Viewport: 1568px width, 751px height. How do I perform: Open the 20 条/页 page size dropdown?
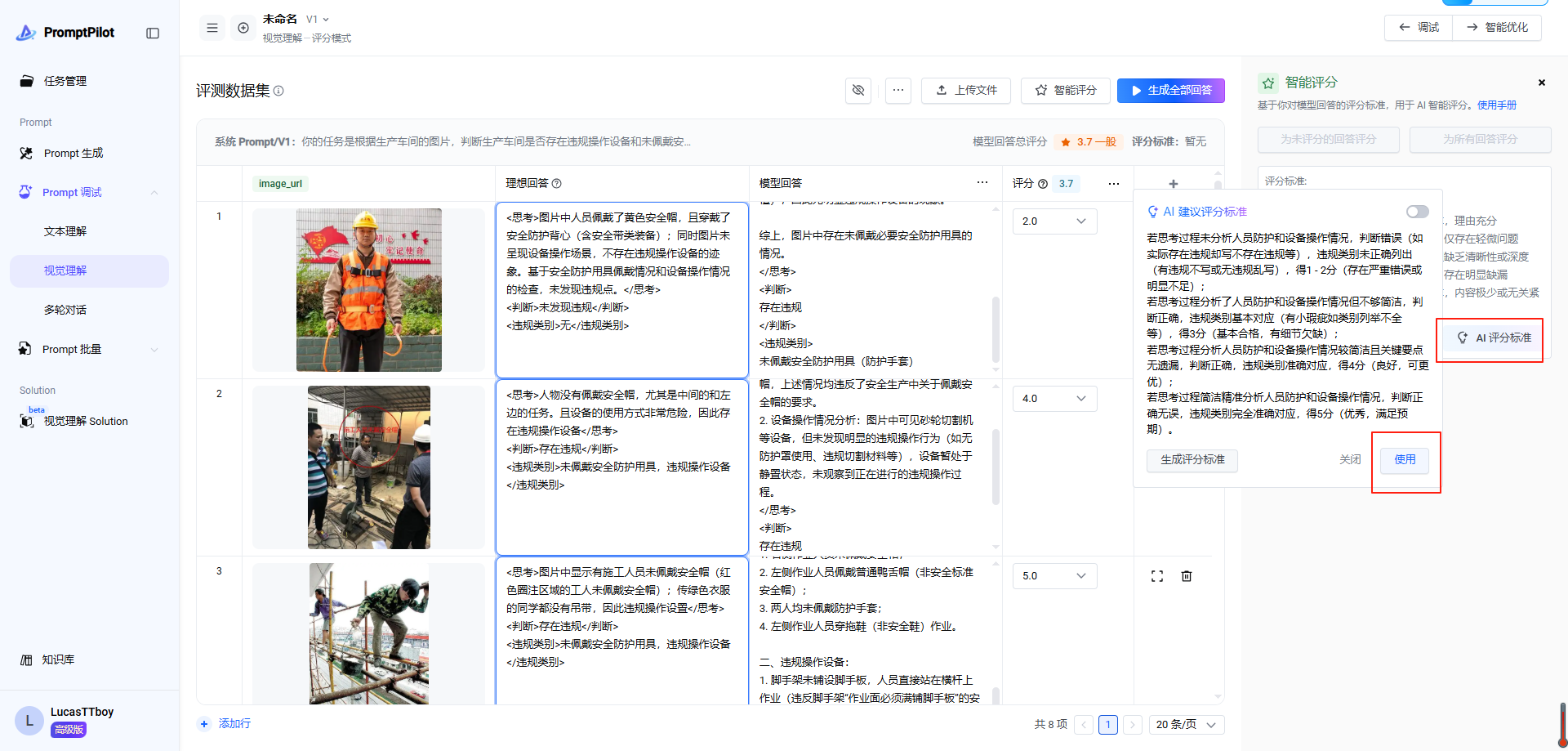coord(1186,725)
